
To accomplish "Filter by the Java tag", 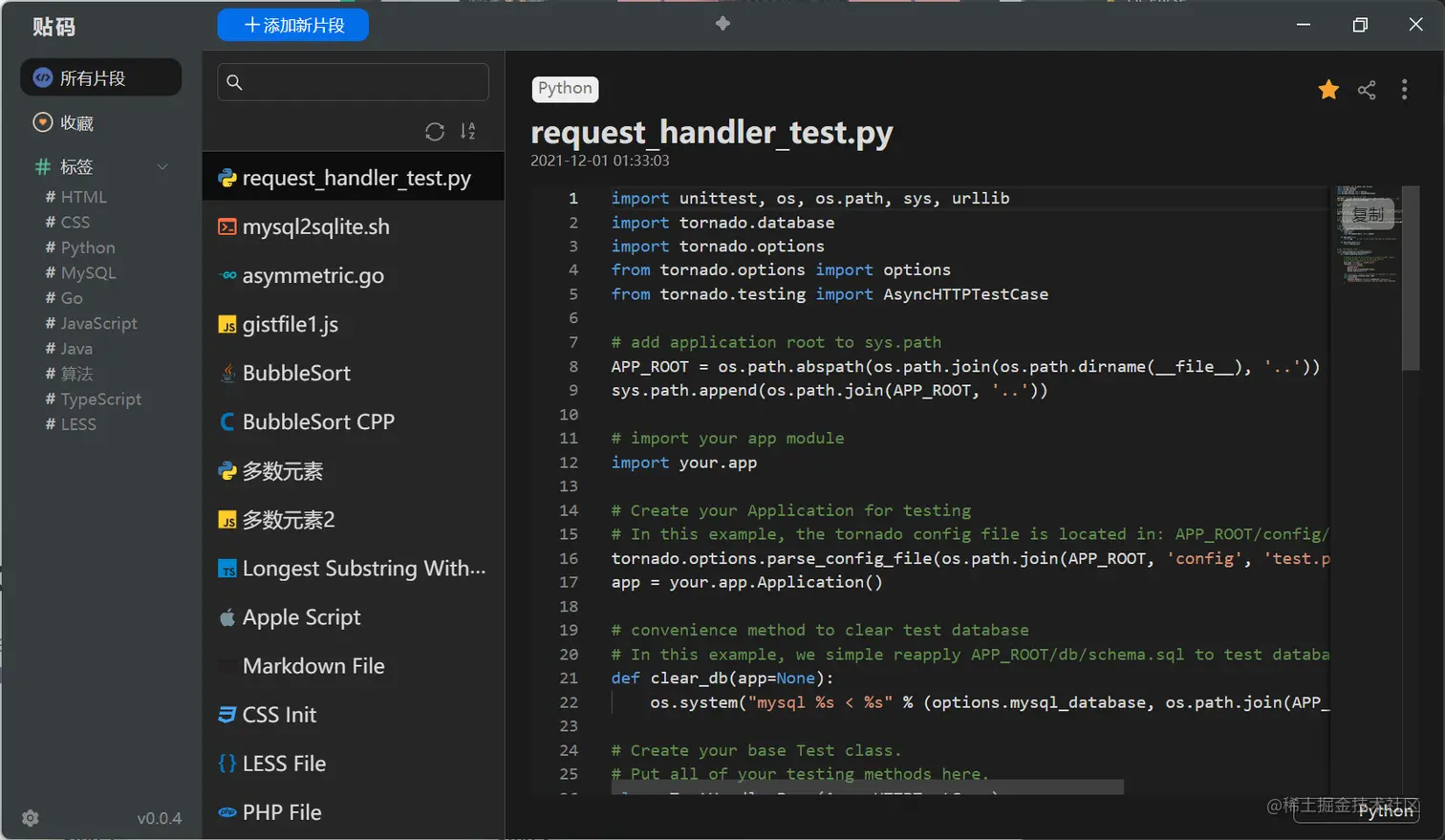I will click(69, 349).
